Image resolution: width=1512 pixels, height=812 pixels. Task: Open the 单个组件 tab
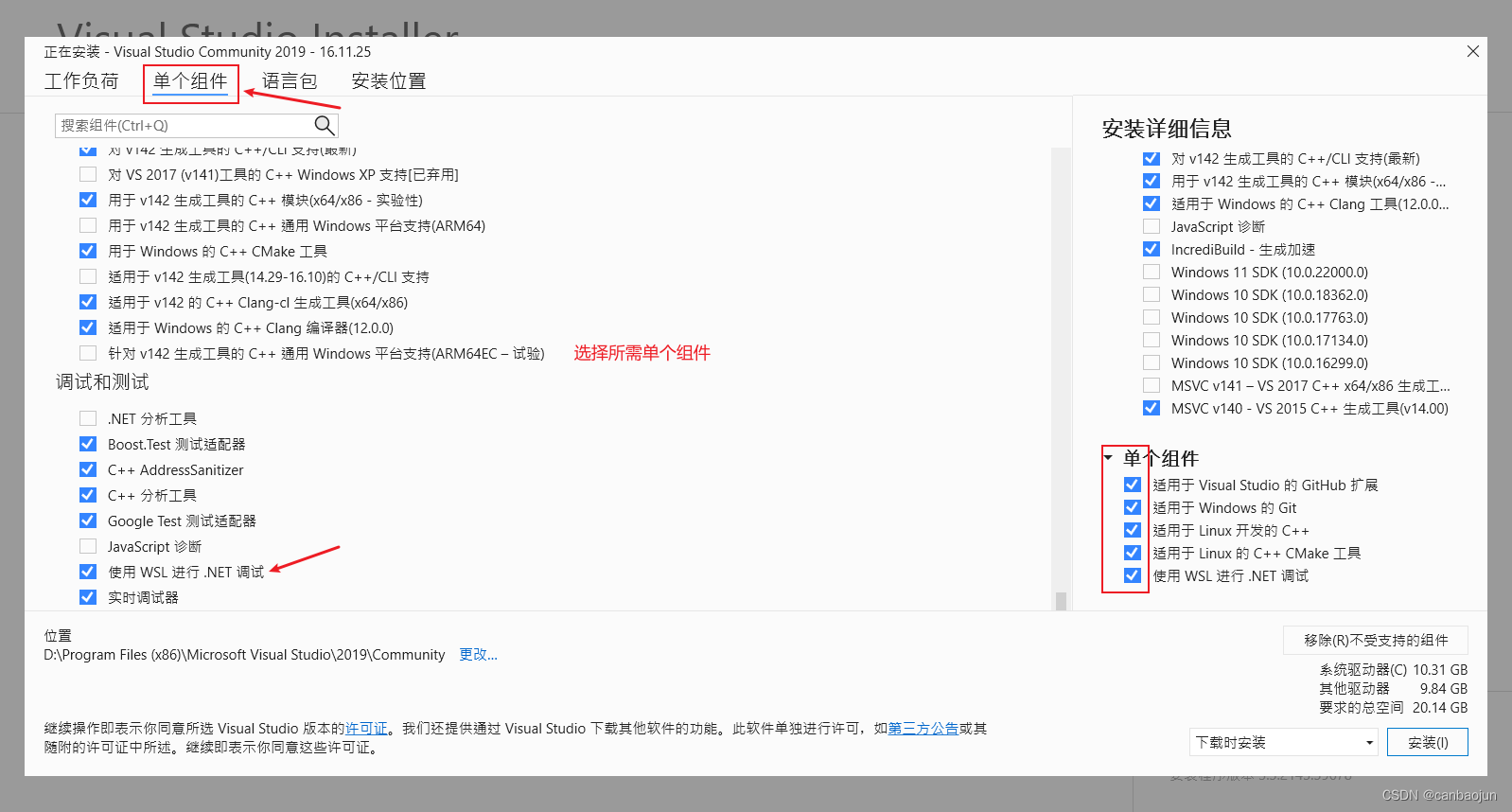[x=190, y=81]
